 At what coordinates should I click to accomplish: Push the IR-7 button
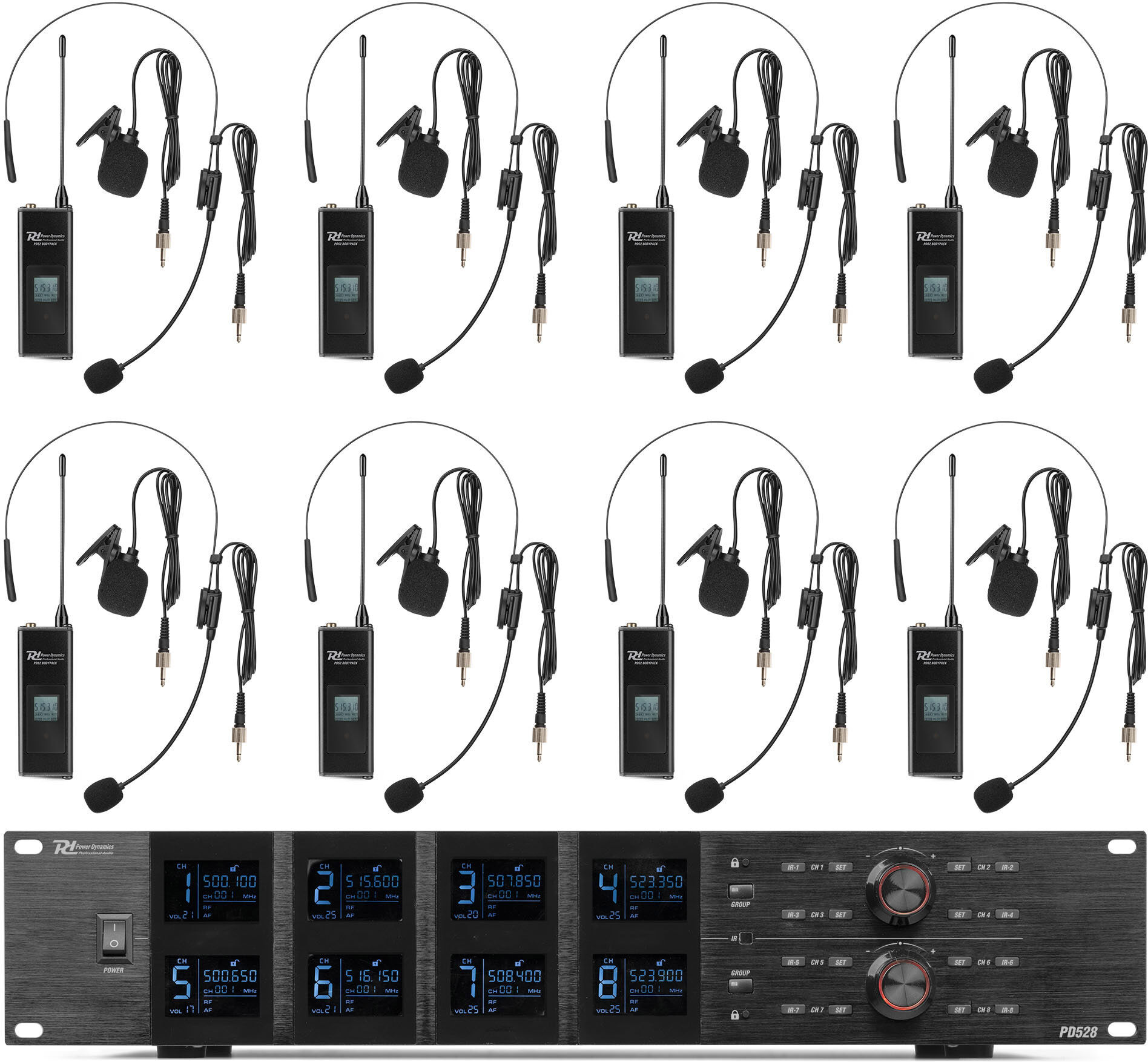pyautogui.click(x=793, y=1010)
